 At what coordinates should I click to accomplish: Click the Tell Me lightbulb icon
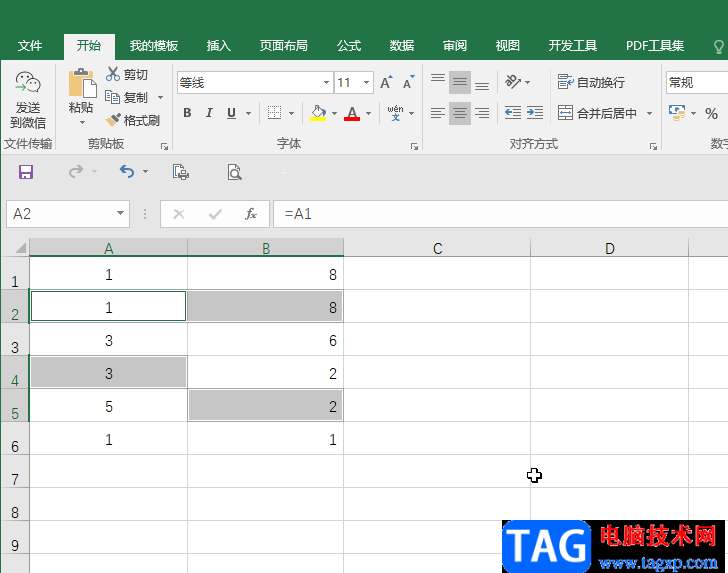click(718, 46)
